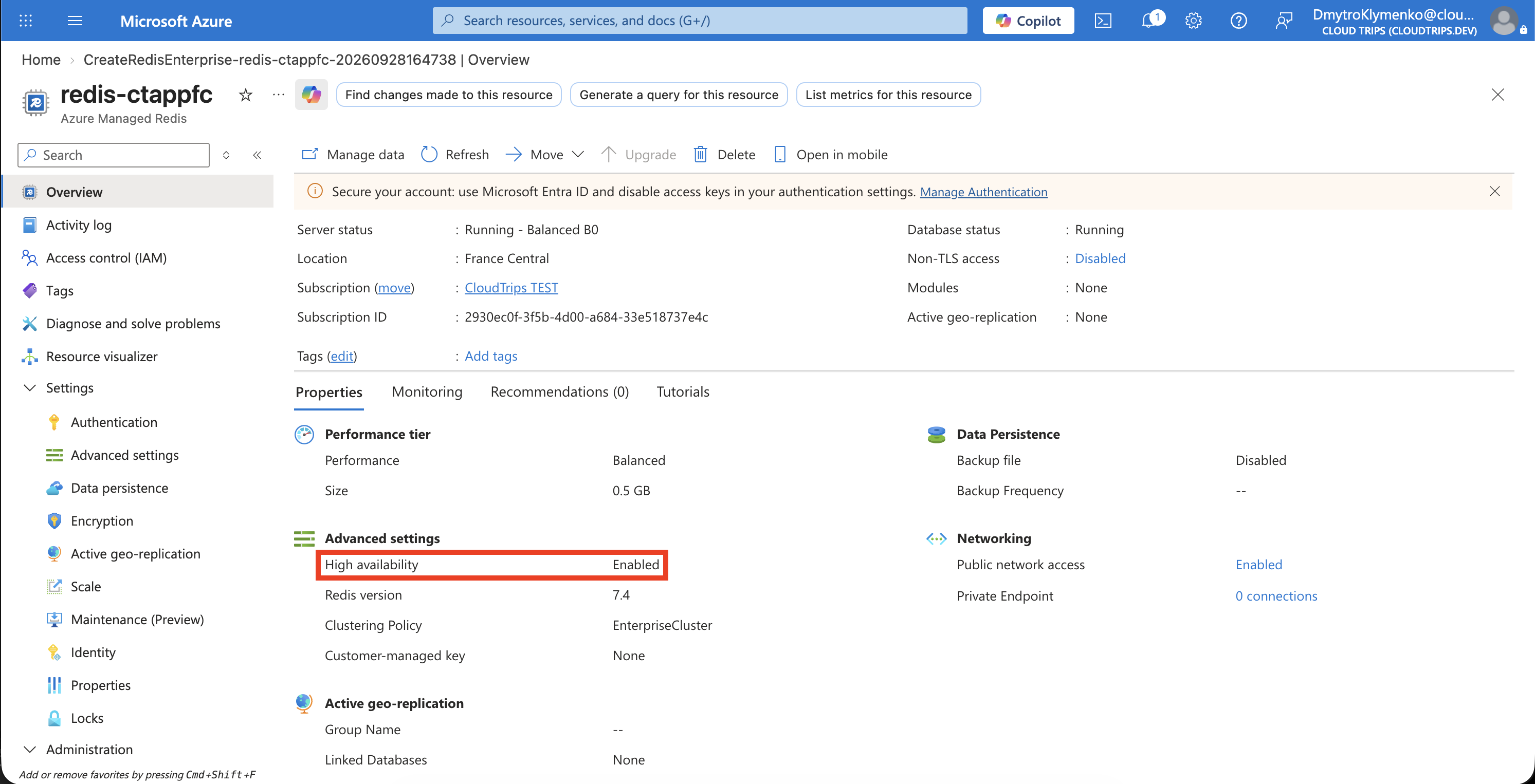1535x784 pixels.
Task: Click Add tags link
Action: pyautogui.click(x=490, y=356)
